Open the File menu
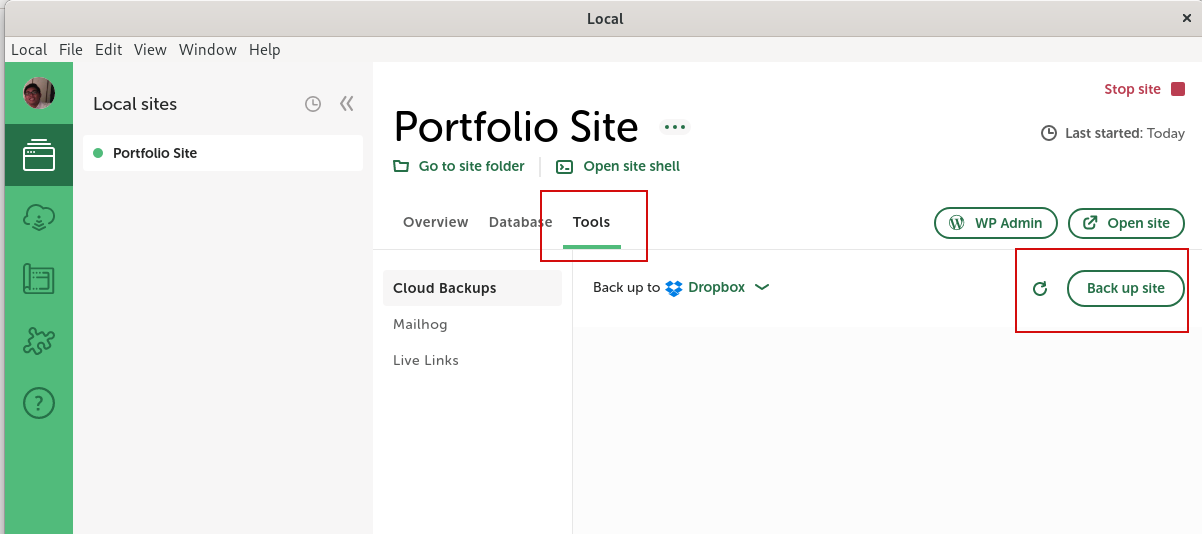This screenshot has width=1202, height=534. pyautogui.click(x=71, y=49)
